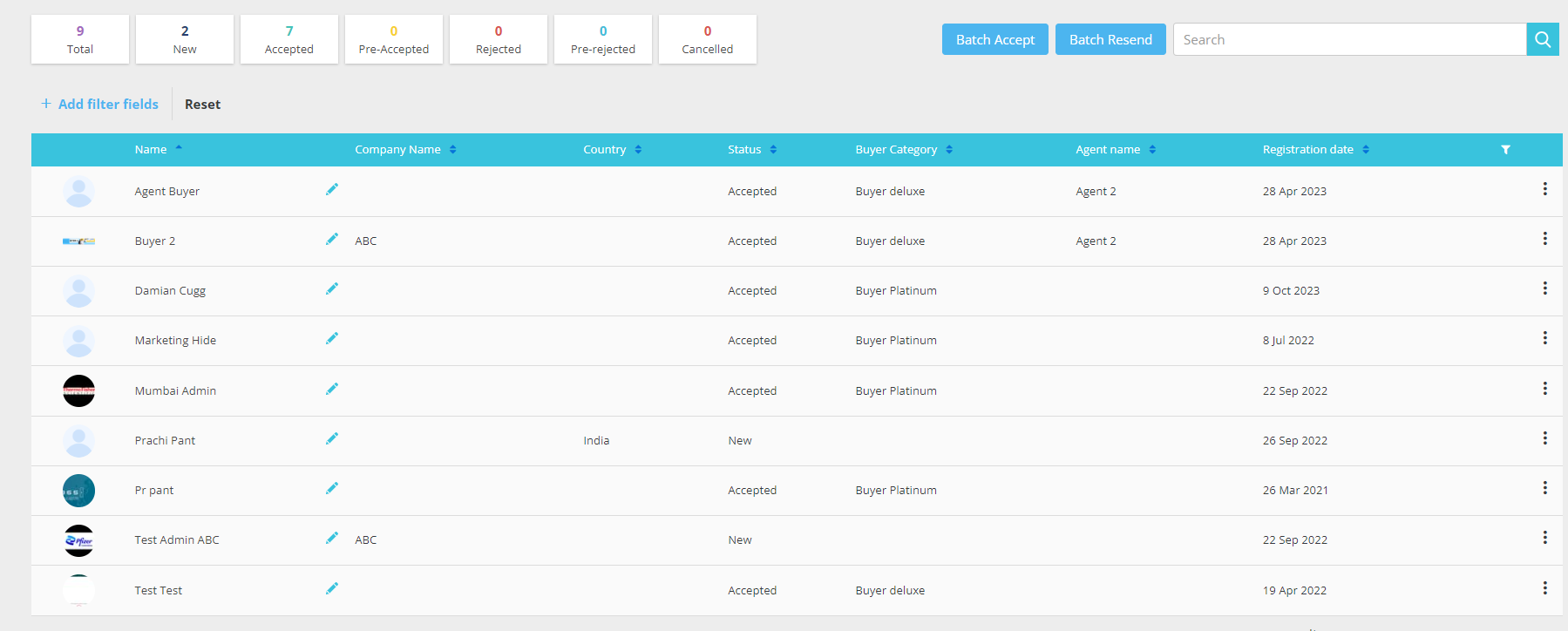Open row options for Mumbai Admin

coord(1544,389)
